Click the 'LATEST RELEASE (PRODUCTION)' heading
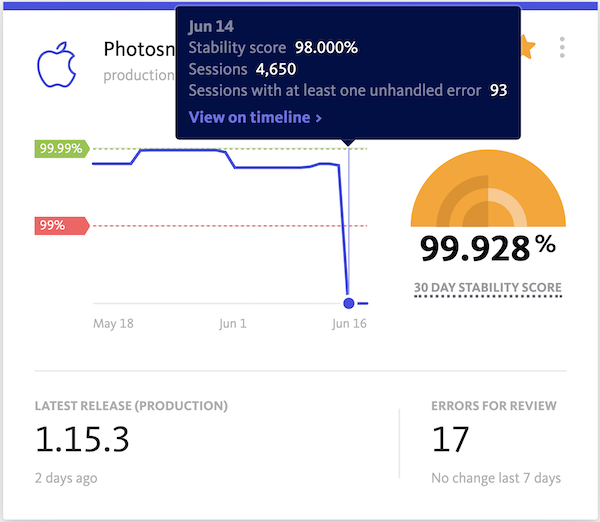This screenshot has width=600, height=522. click(x=131, y=406)
